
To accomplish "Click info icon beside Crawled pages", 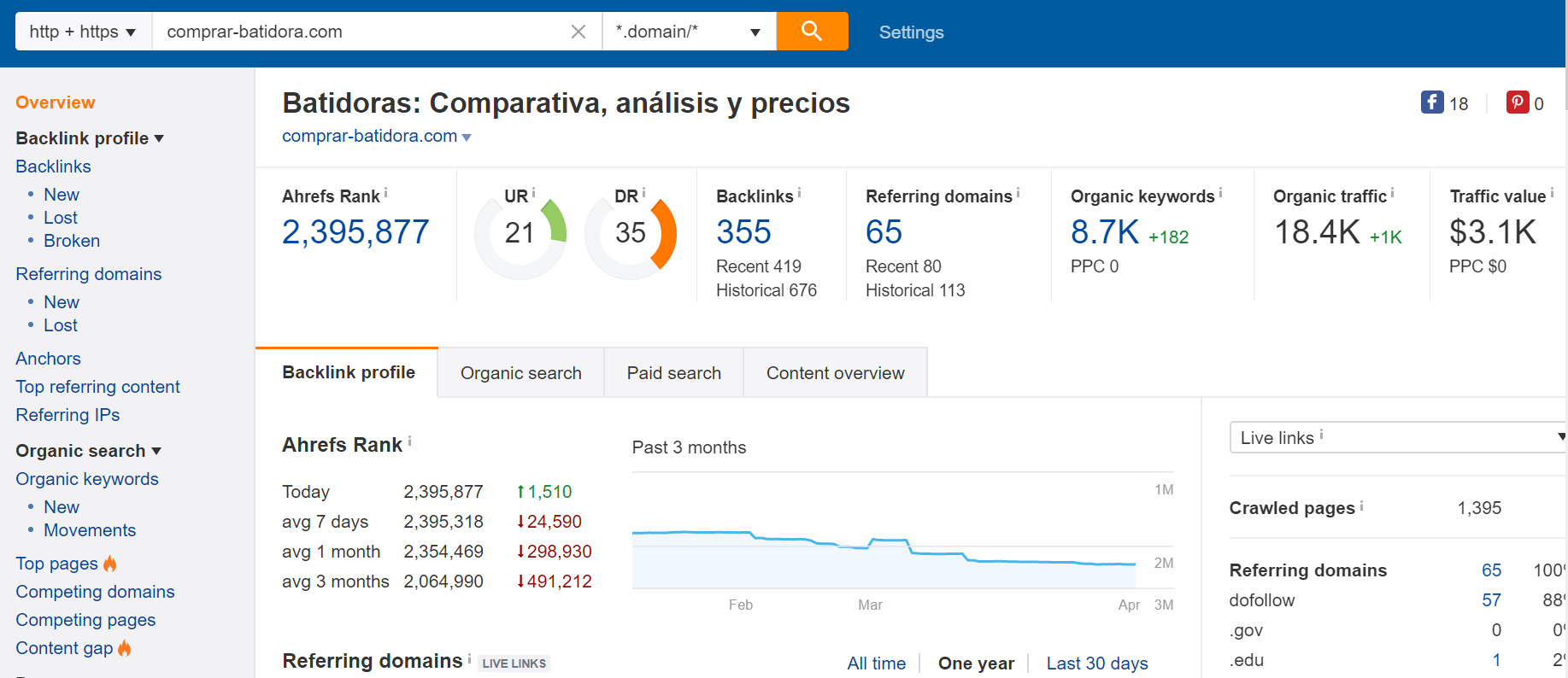I will (1361, 506).
